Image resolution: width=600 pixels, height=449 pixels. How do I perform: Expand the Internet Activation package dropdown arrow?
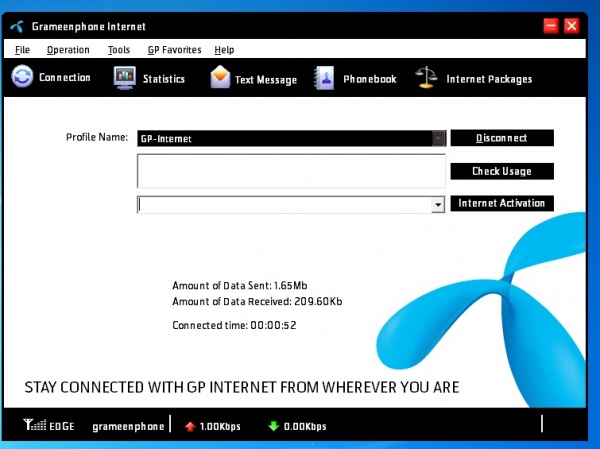(x=438, y=205)
